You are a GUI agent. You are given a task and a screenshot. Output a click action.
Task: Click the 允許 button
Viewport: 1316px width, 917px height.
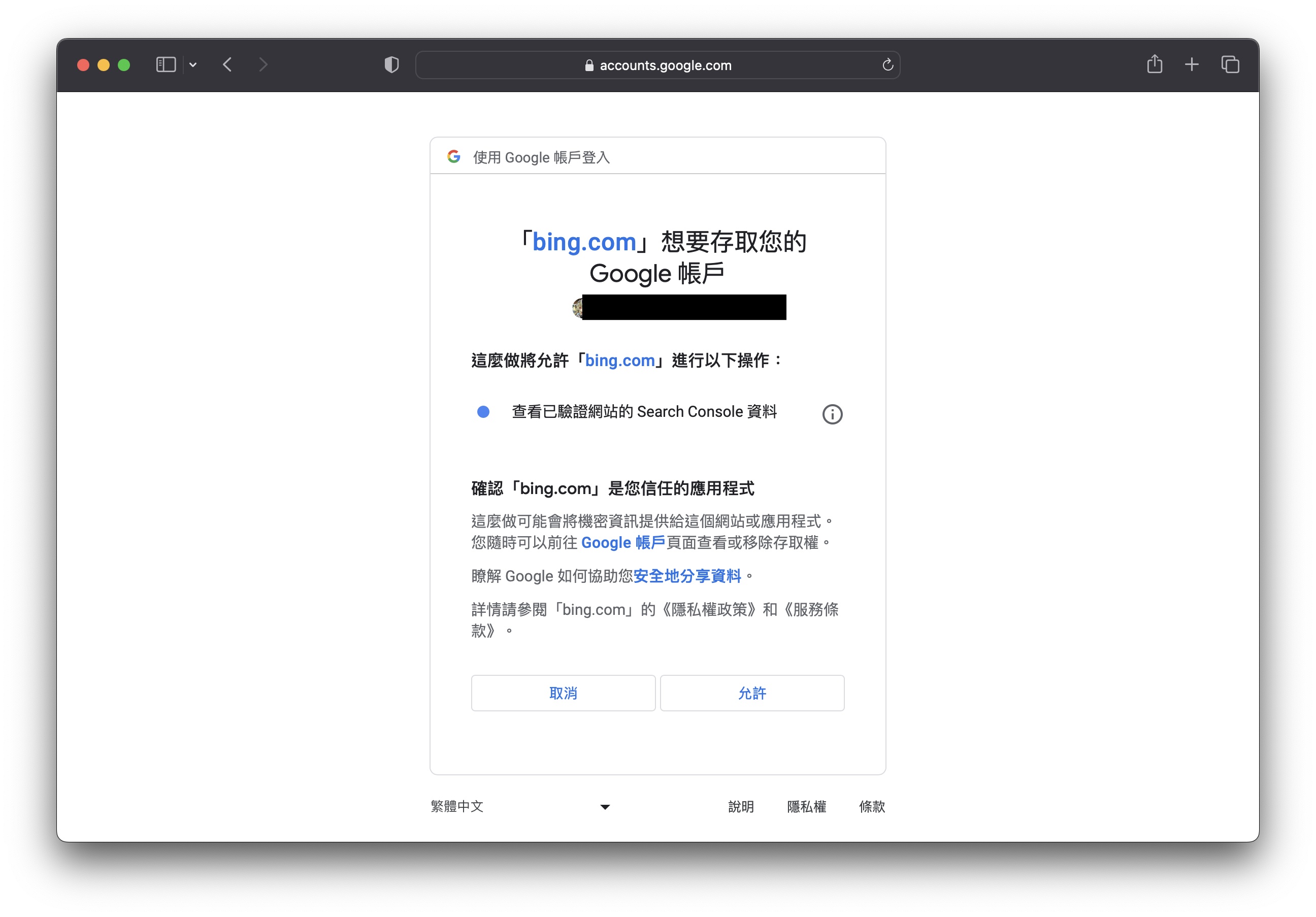pos(752,693)
